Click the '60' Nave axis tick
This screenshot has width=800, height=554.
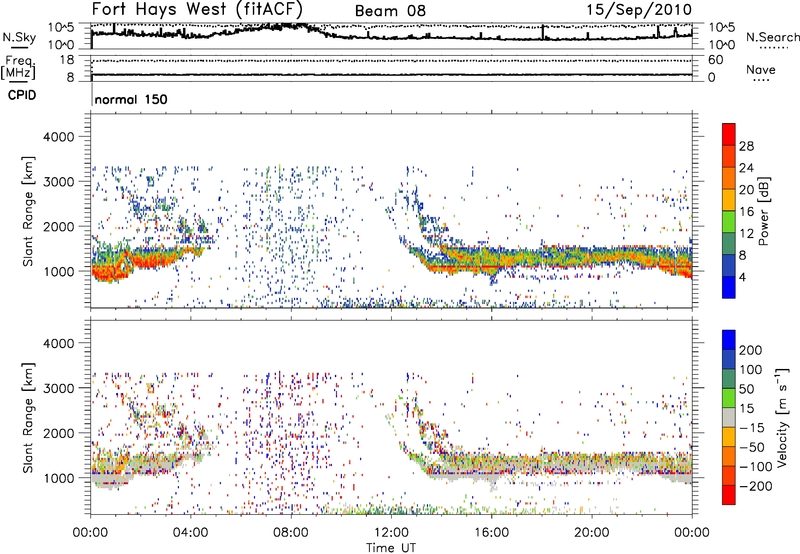pyautogui.click(x=715, y=60)
